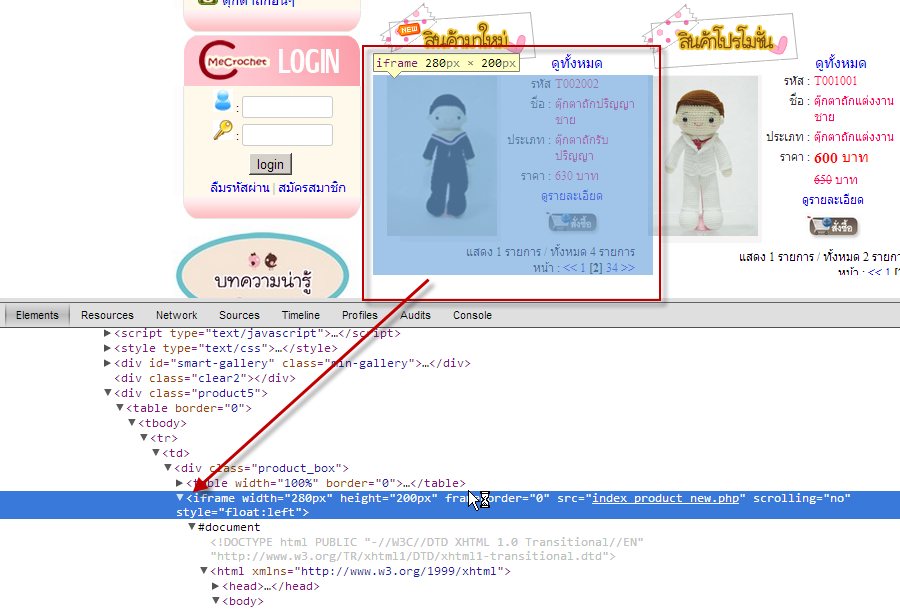Click the index_product_new.php src link

tap(665, 498)
